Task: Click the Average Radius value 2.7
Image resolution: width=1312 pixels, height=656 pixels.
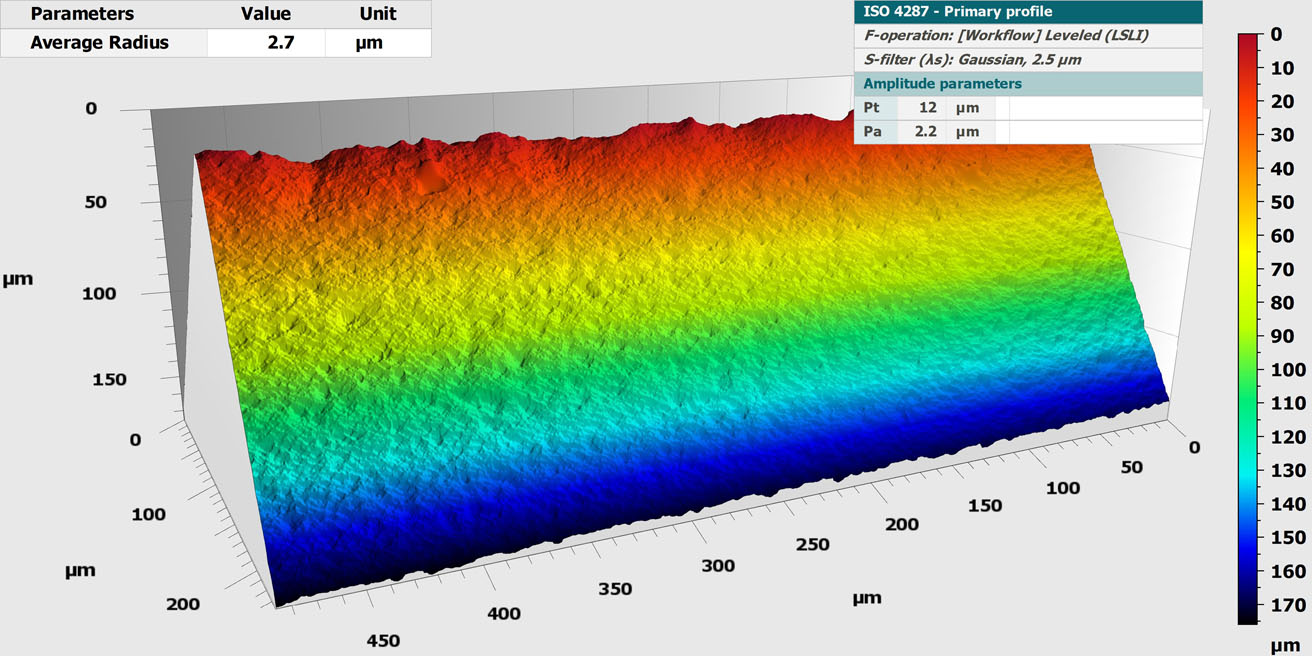Action: (280, 43)
